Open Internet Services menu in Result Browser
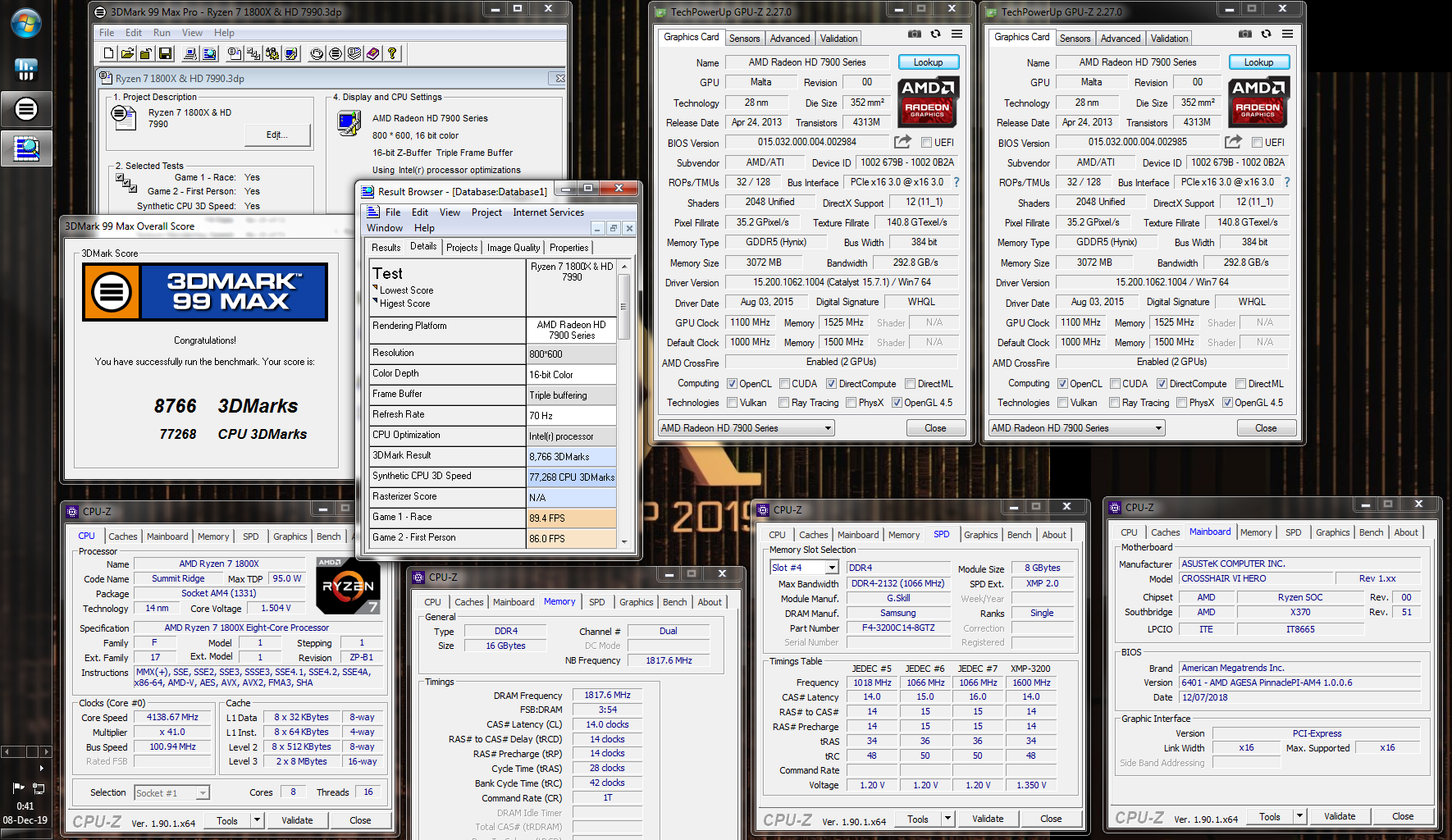The height and width of the screenshot is (840, 1452). pyautogui.click(x=548, y=212)
